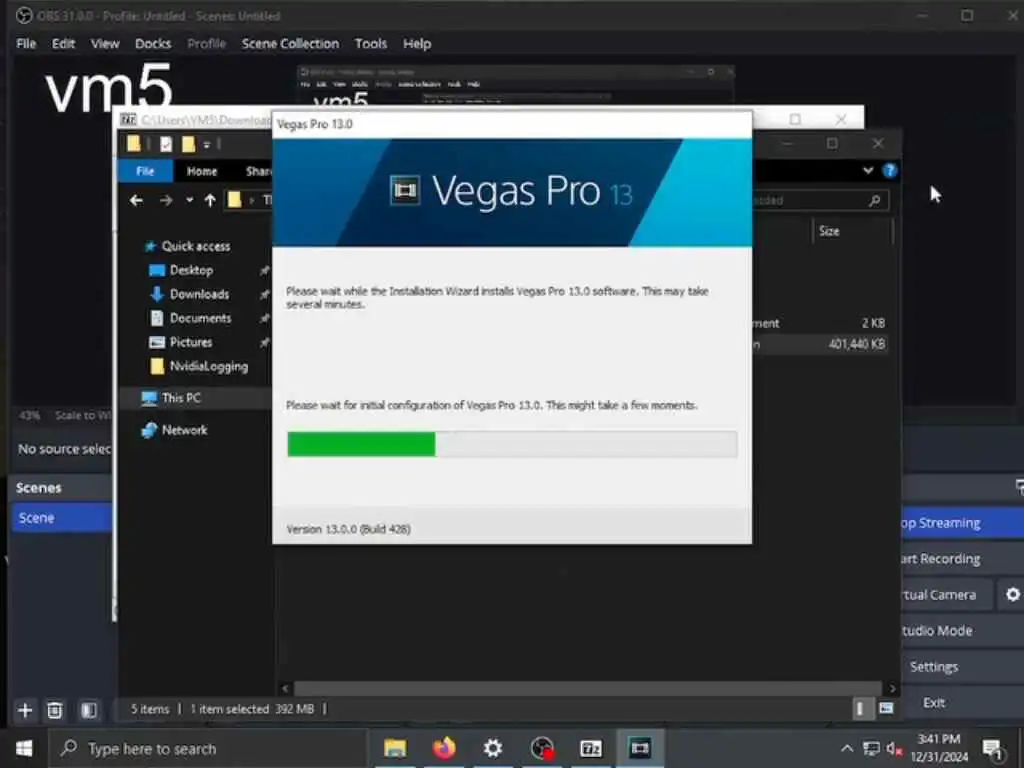
Task: Click the muted volume tray icon
Action: pos(894,748)
